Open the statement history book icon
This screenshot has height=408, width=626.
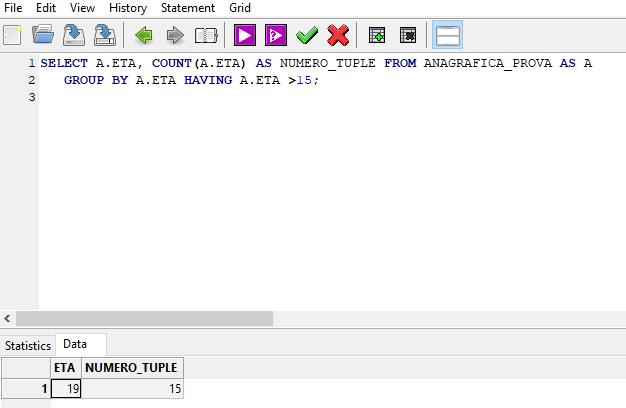click(206, 36)
